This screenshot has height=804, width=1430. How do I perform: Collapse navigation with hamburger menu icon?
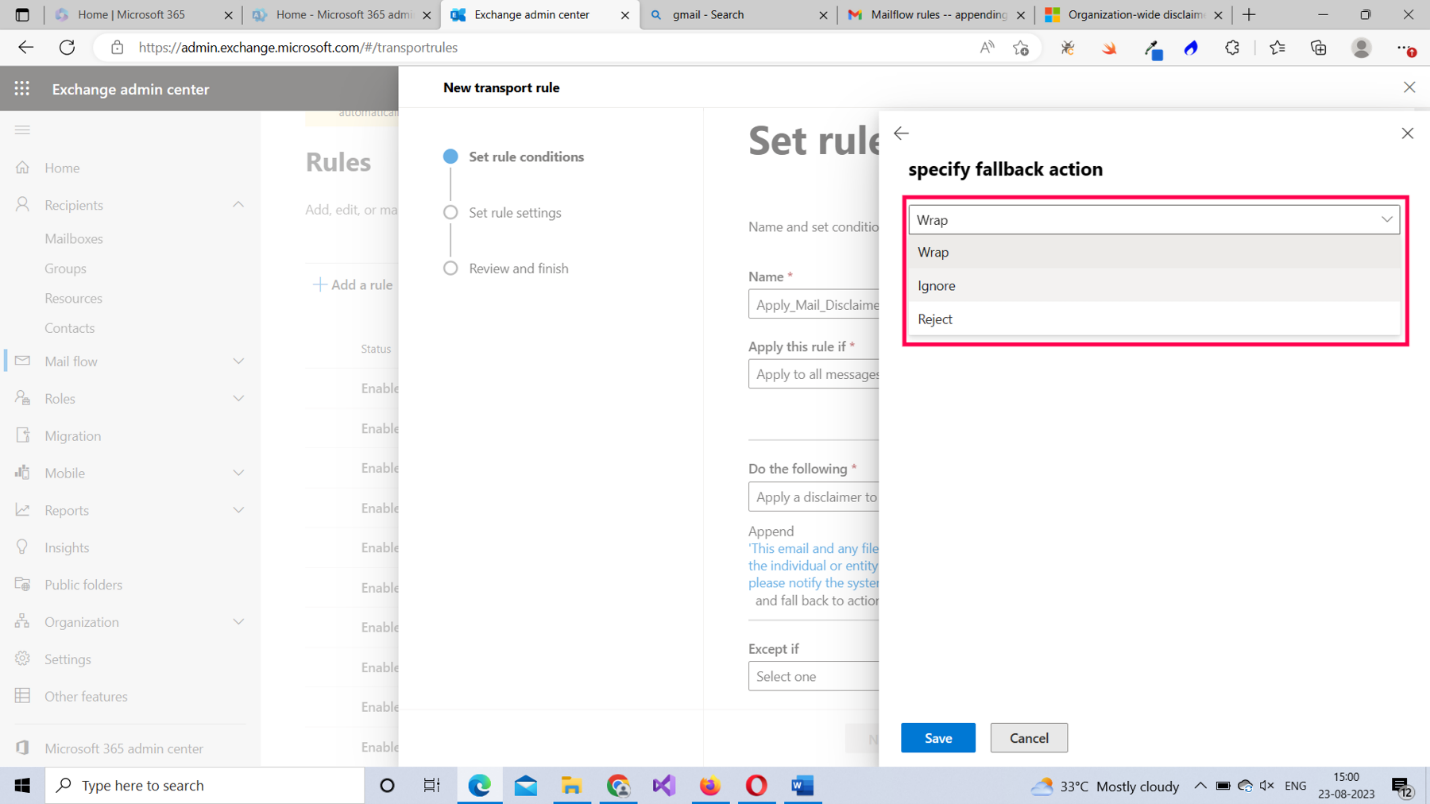click(22, 130)
